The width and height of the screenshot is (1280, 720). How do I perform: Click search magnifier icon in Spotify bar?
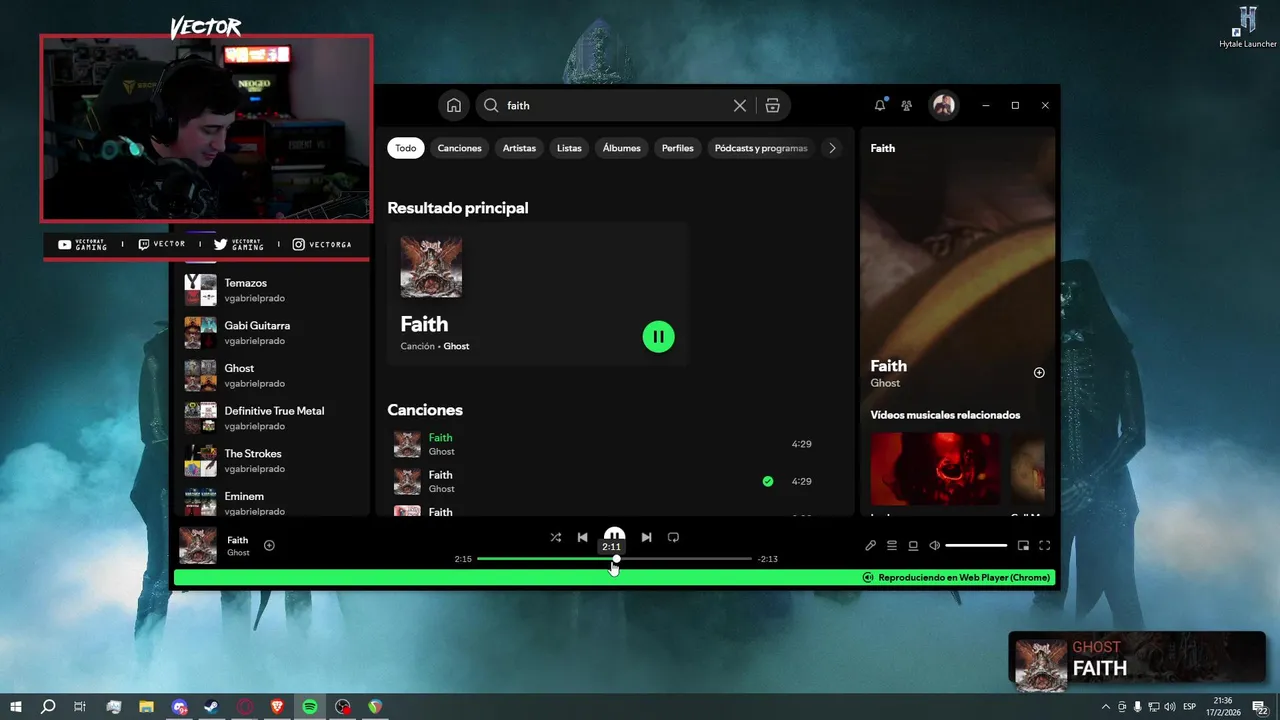(491, 105)
